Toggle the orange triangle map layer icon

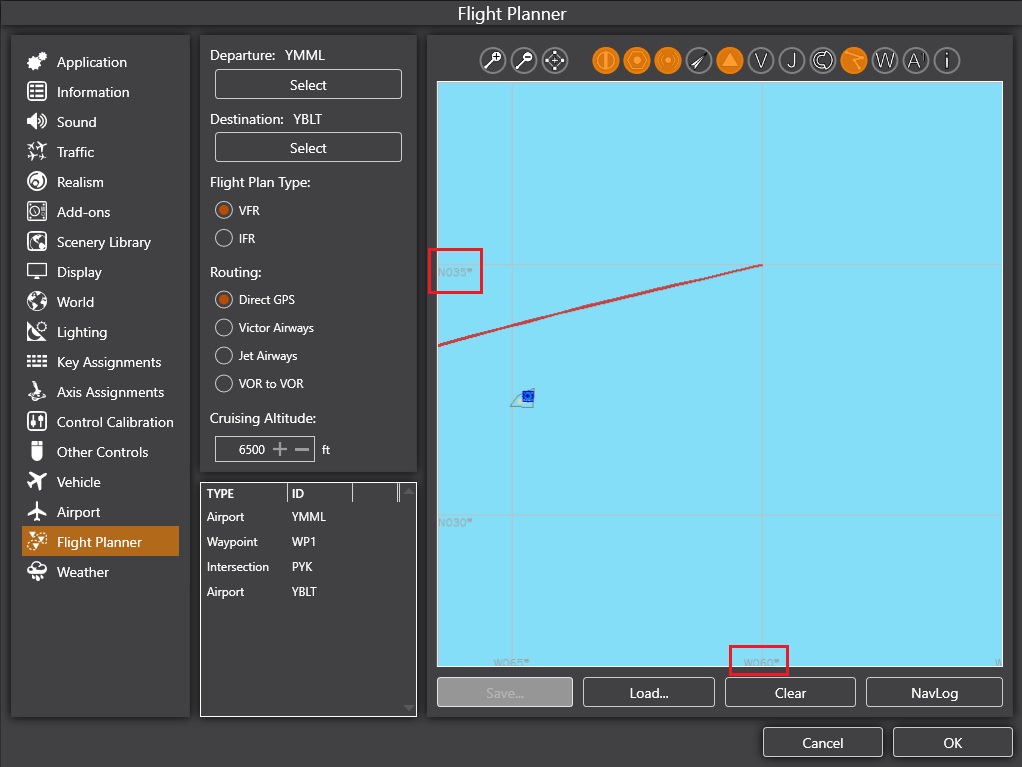[730, 61]
